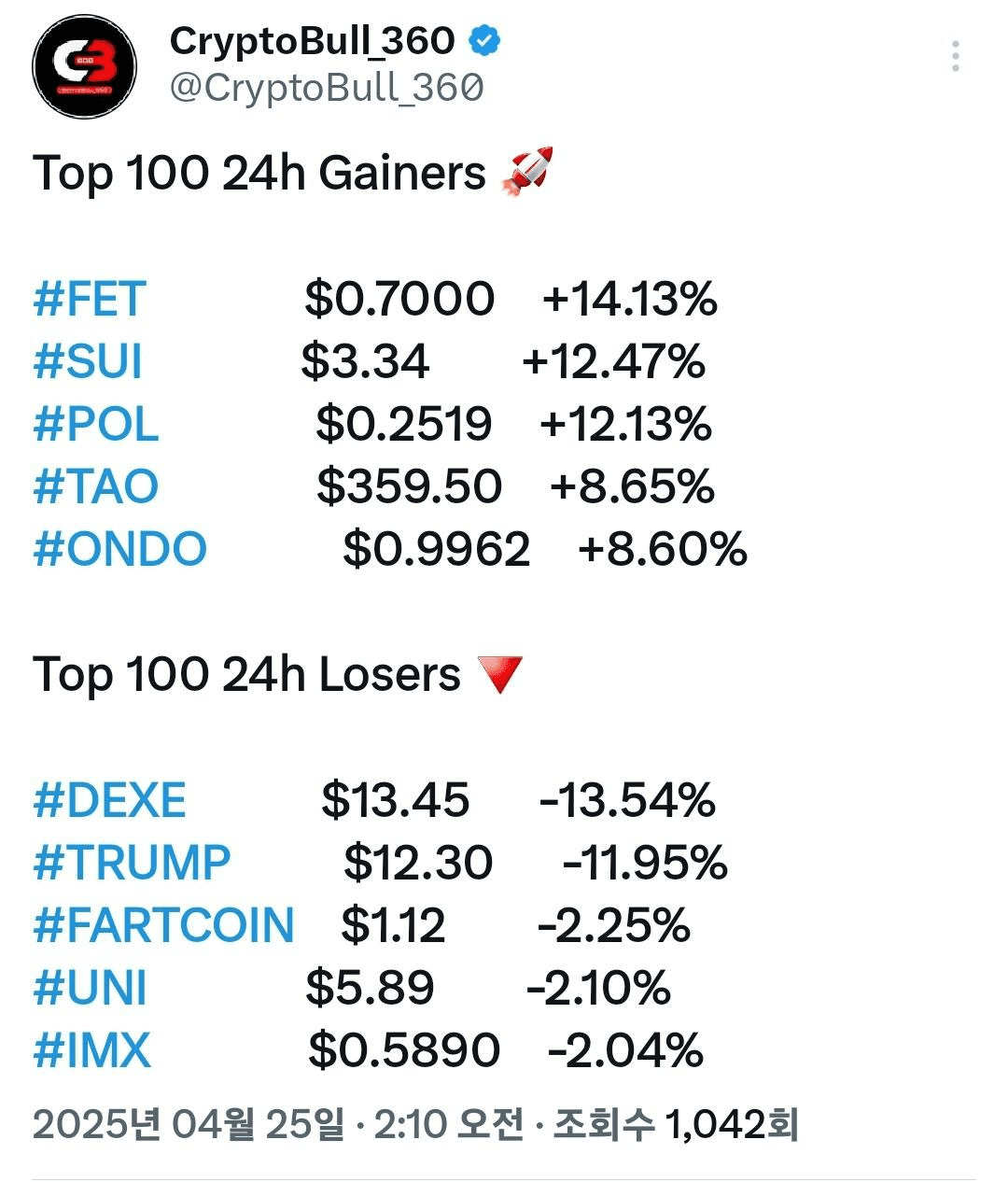Click the #UNI hashtag
1008x1182 pixels.
point(90,988)
